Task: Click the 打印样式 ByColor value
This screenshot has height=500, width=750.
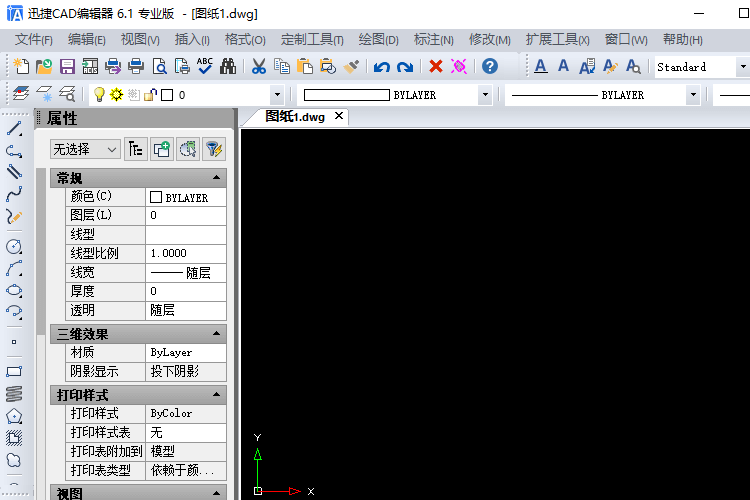Action: click(186, 413)
